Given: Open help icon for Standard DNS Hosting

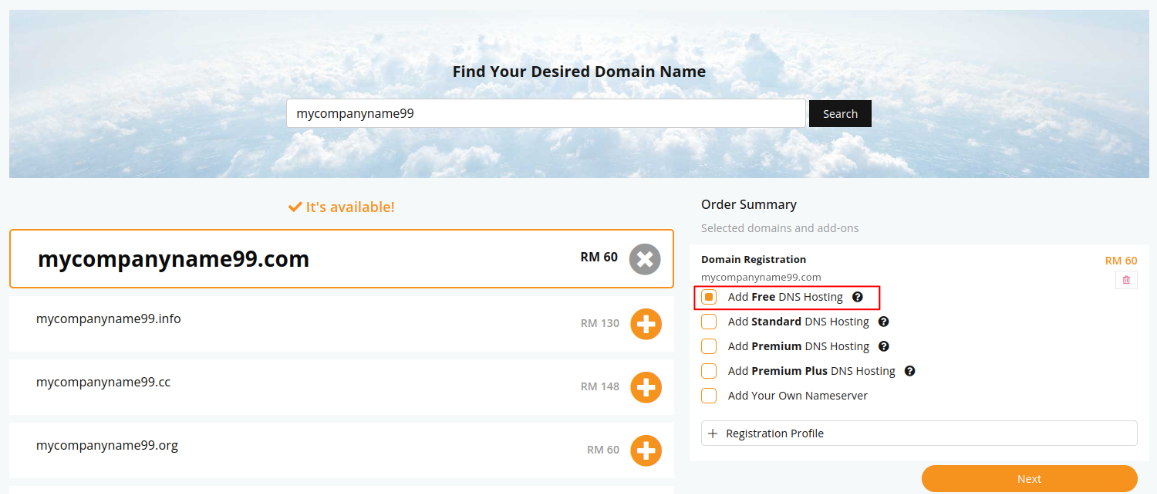Looking at the screenshot, I should (884, 322).
